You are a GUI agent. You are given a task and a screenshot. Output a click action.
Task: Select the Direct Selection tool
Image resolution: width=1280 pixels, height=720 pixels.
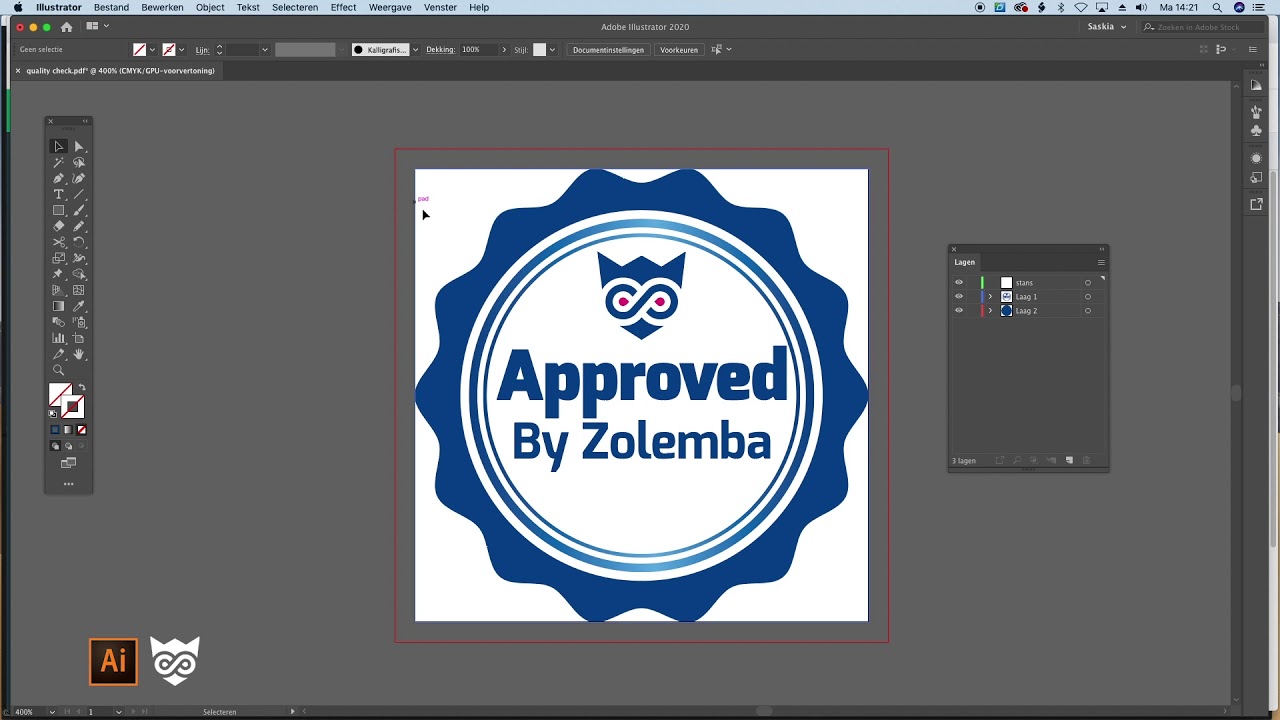(79, 146)
